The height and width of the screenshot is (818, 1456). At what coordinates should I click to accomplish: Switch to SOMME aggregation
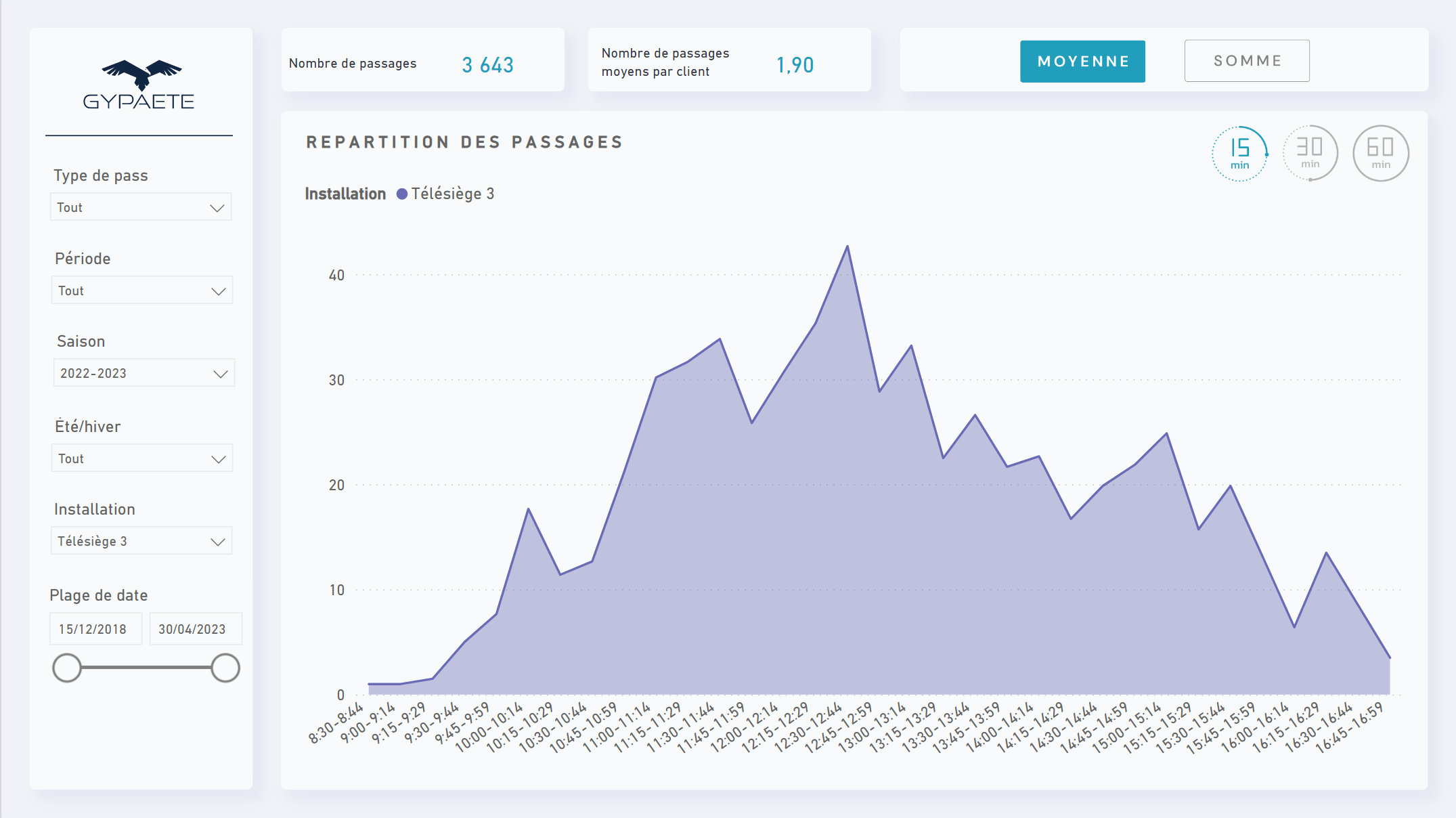1247,61
